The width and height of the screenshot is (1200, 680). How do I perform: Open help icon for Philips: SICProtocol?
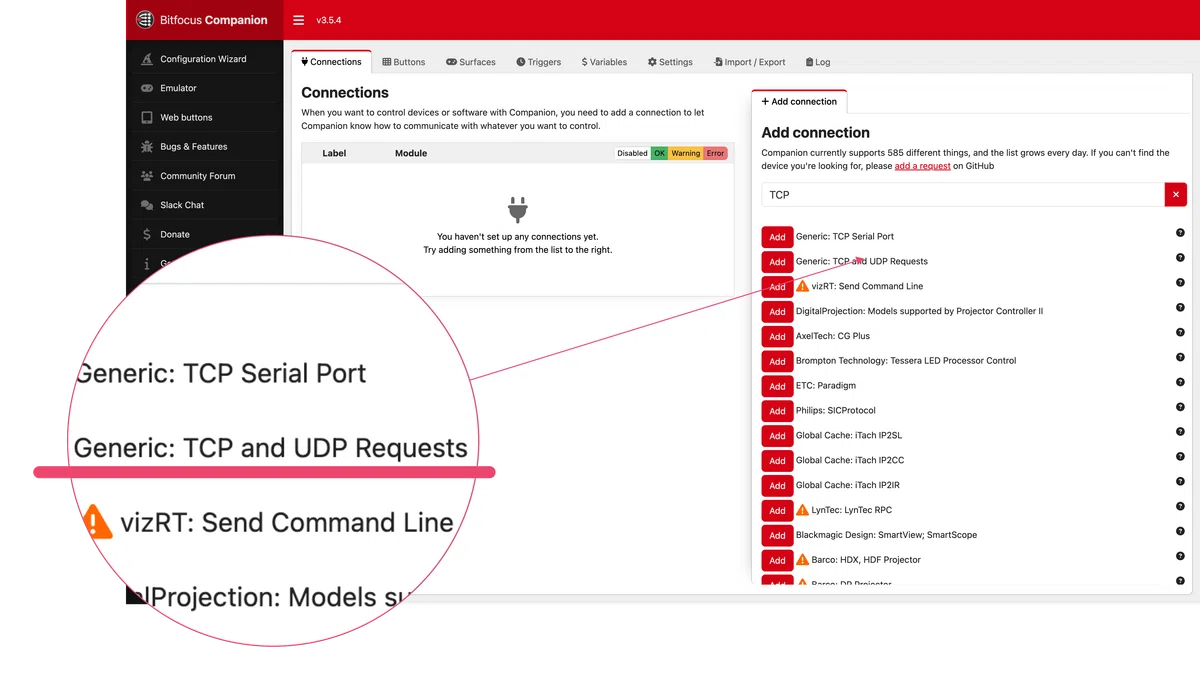click(x=1180, y=407)
